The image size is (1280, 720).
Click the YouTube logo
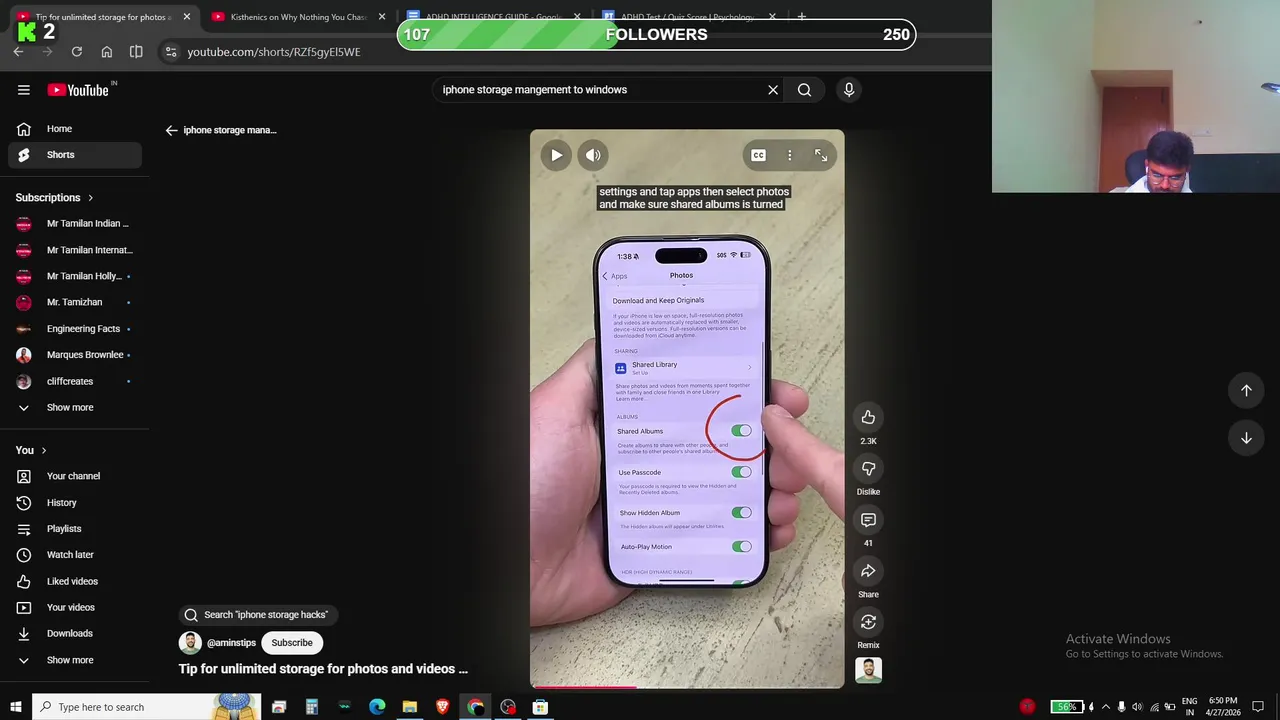[x=78, y=90]
